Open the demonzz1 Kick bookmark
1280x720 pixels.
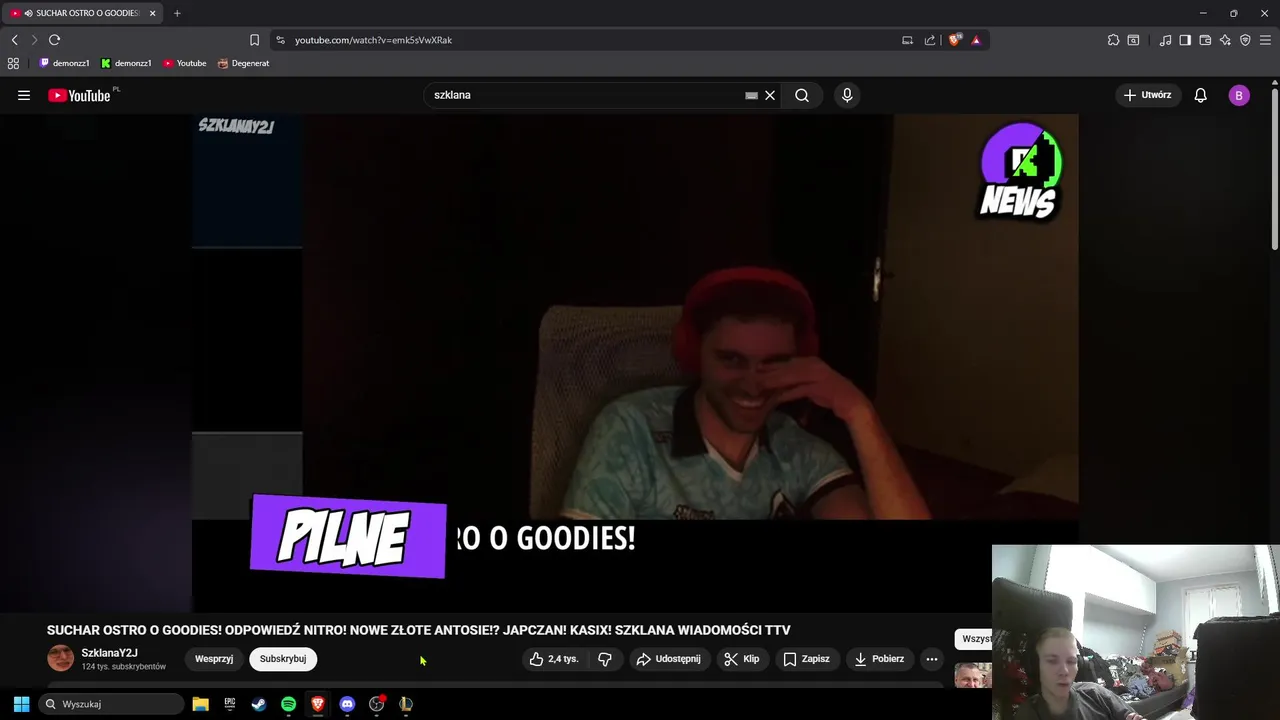pyautogui.click(x=126, y=63)
